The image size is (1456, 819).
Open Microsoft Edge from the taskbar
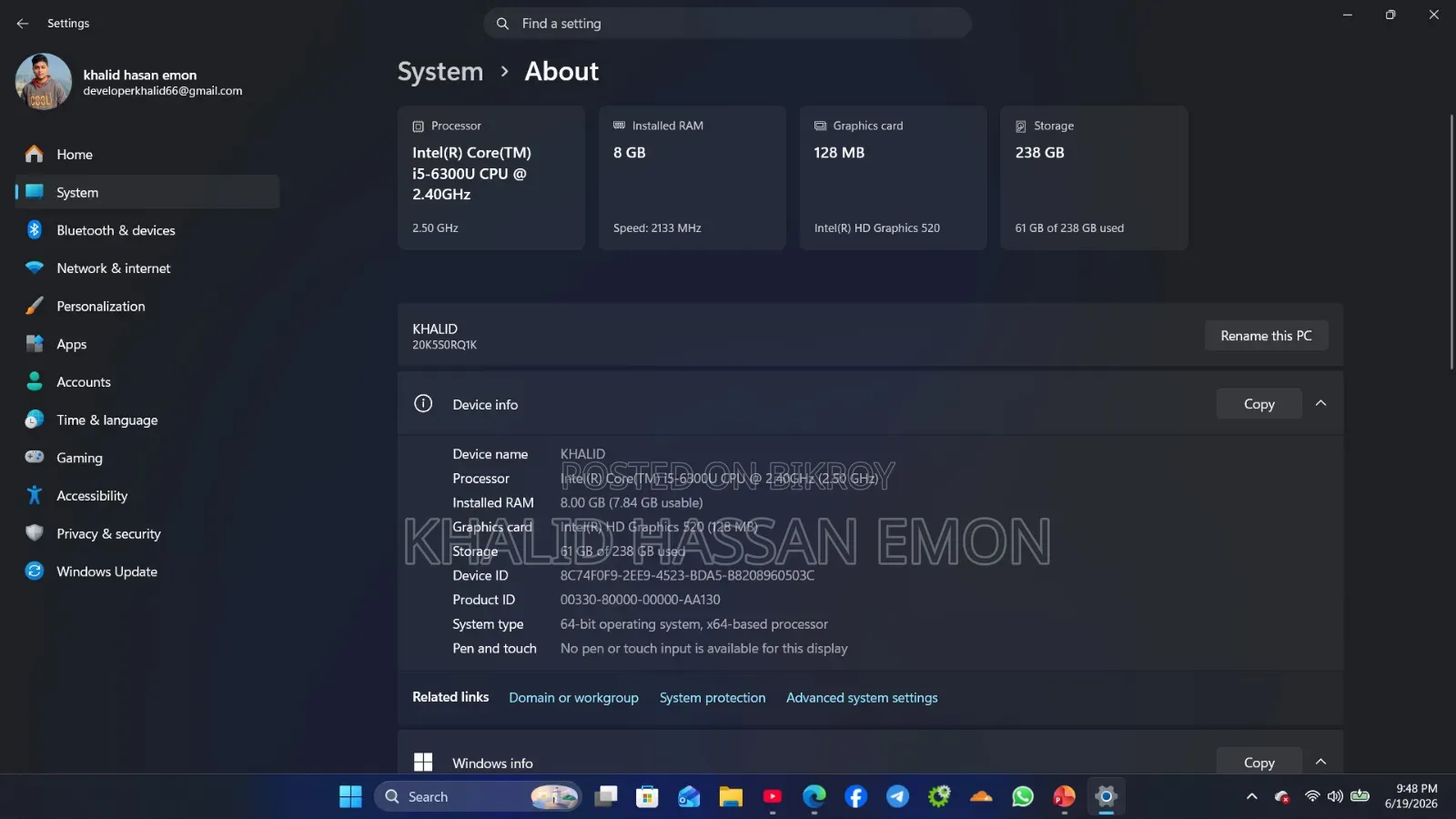(x=814, y=796)
